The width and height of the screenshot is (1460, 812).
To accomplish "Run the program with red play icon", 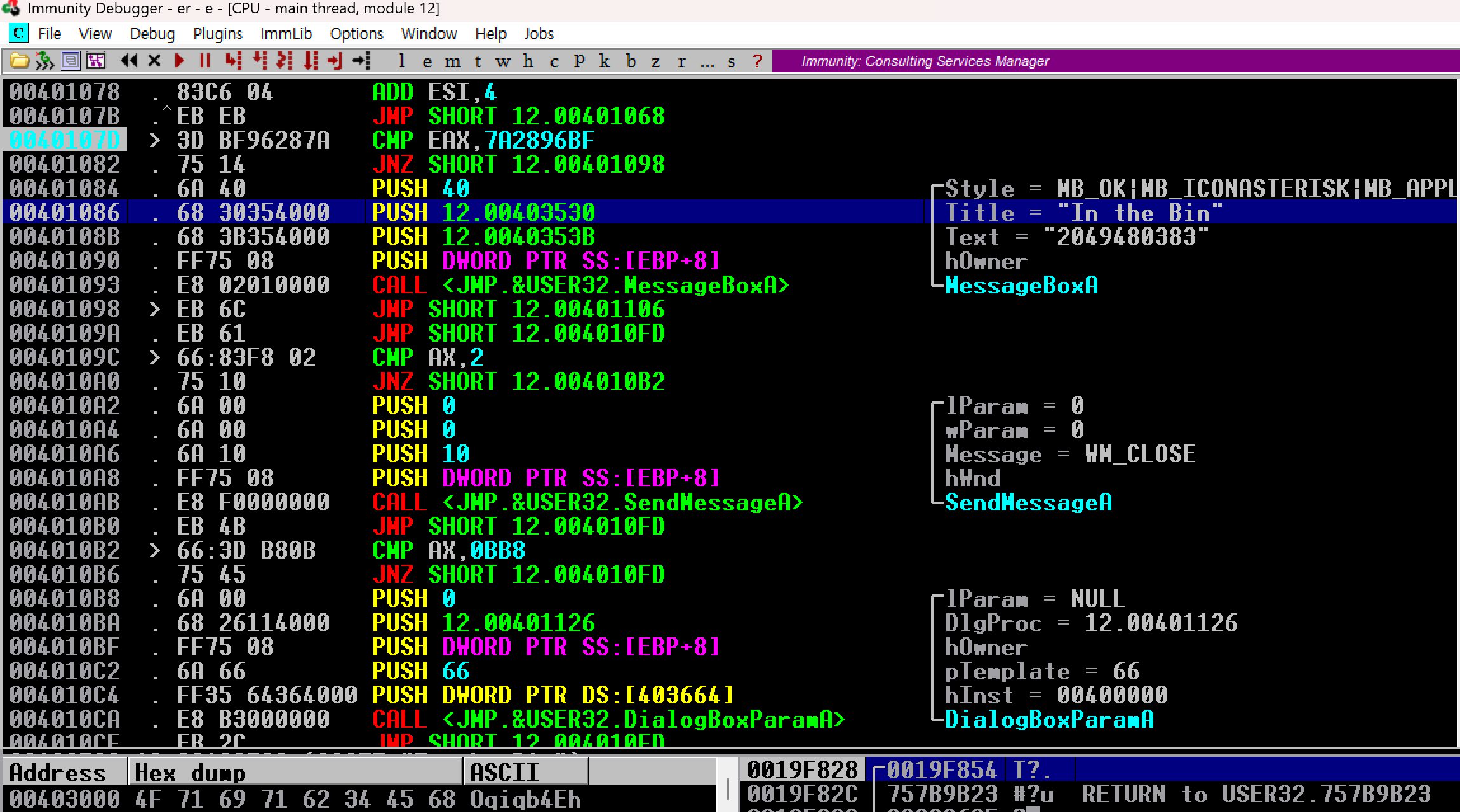I will tap(180, 61).
